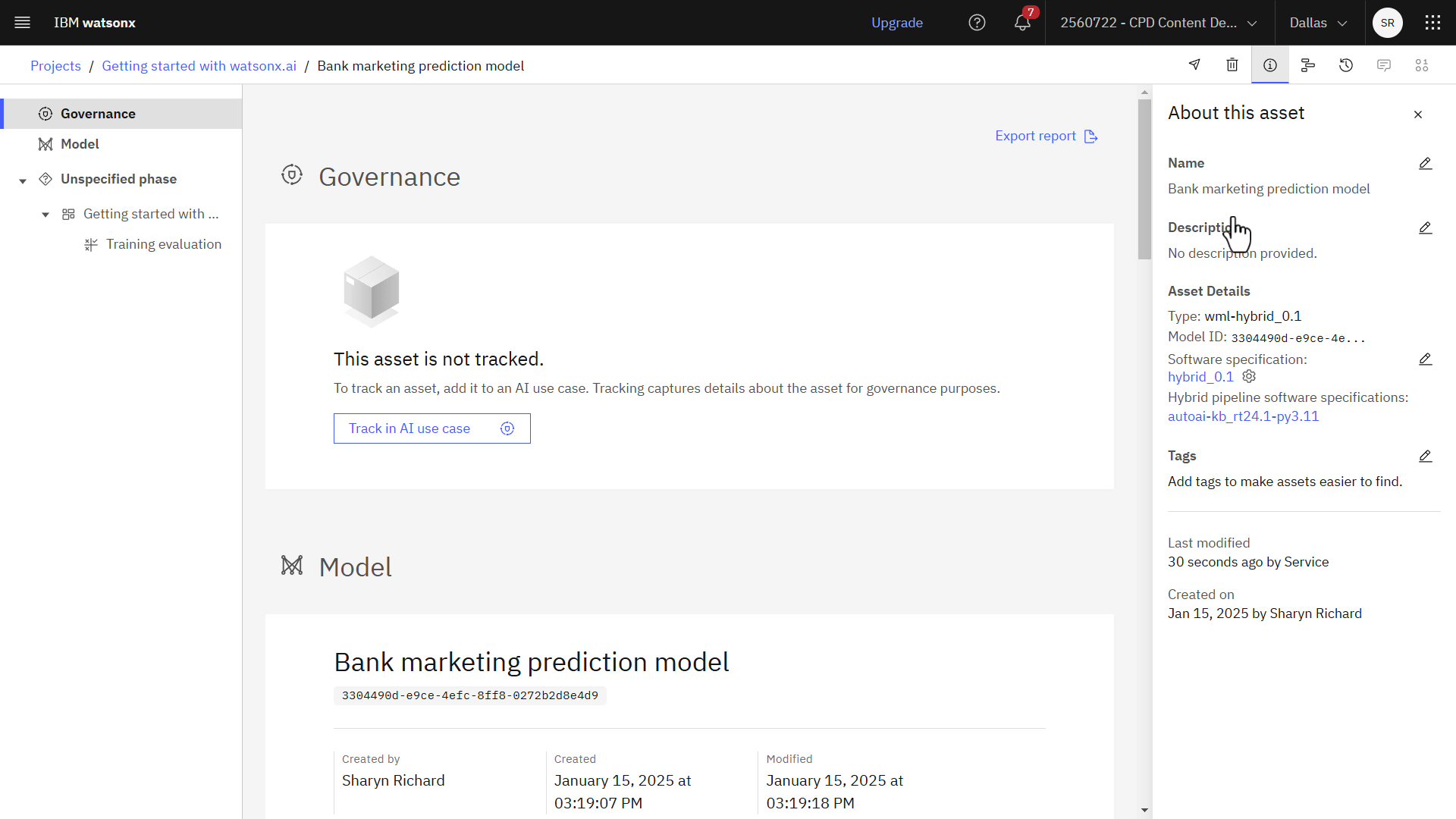This screenshot has width=1456, height=819.
Task: Click the comments panel icon
Action: click(1384, 65)
